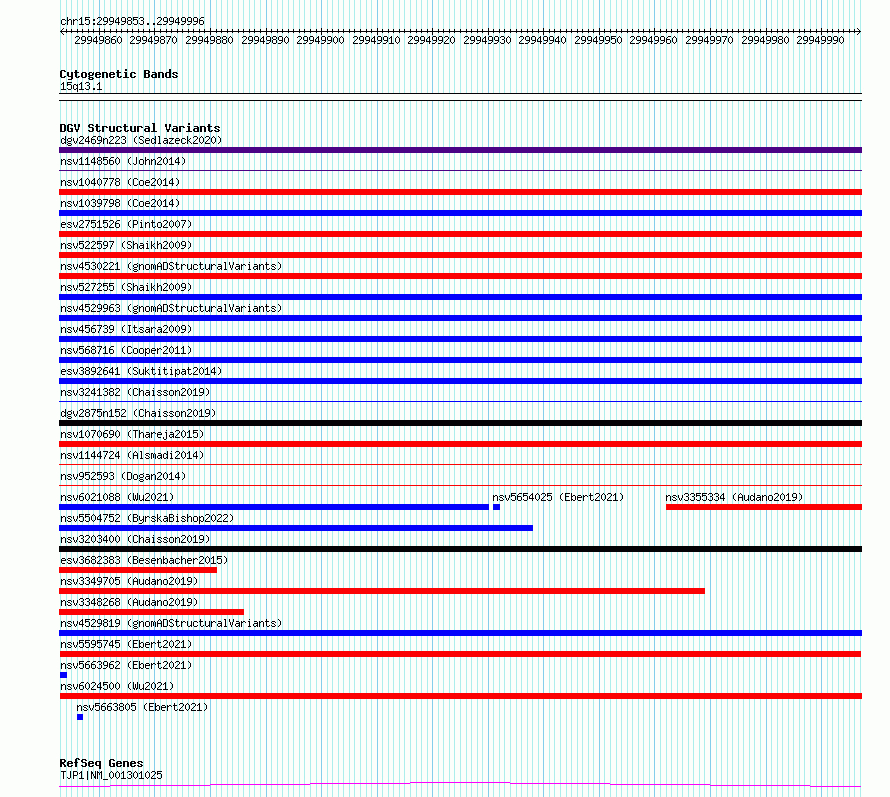Image resolution: width=890 pixels, height=797 pixels.
Task: Open nsv4529819 (gnomADStructuralVariants) entry
Action: [x=171, y=623]
